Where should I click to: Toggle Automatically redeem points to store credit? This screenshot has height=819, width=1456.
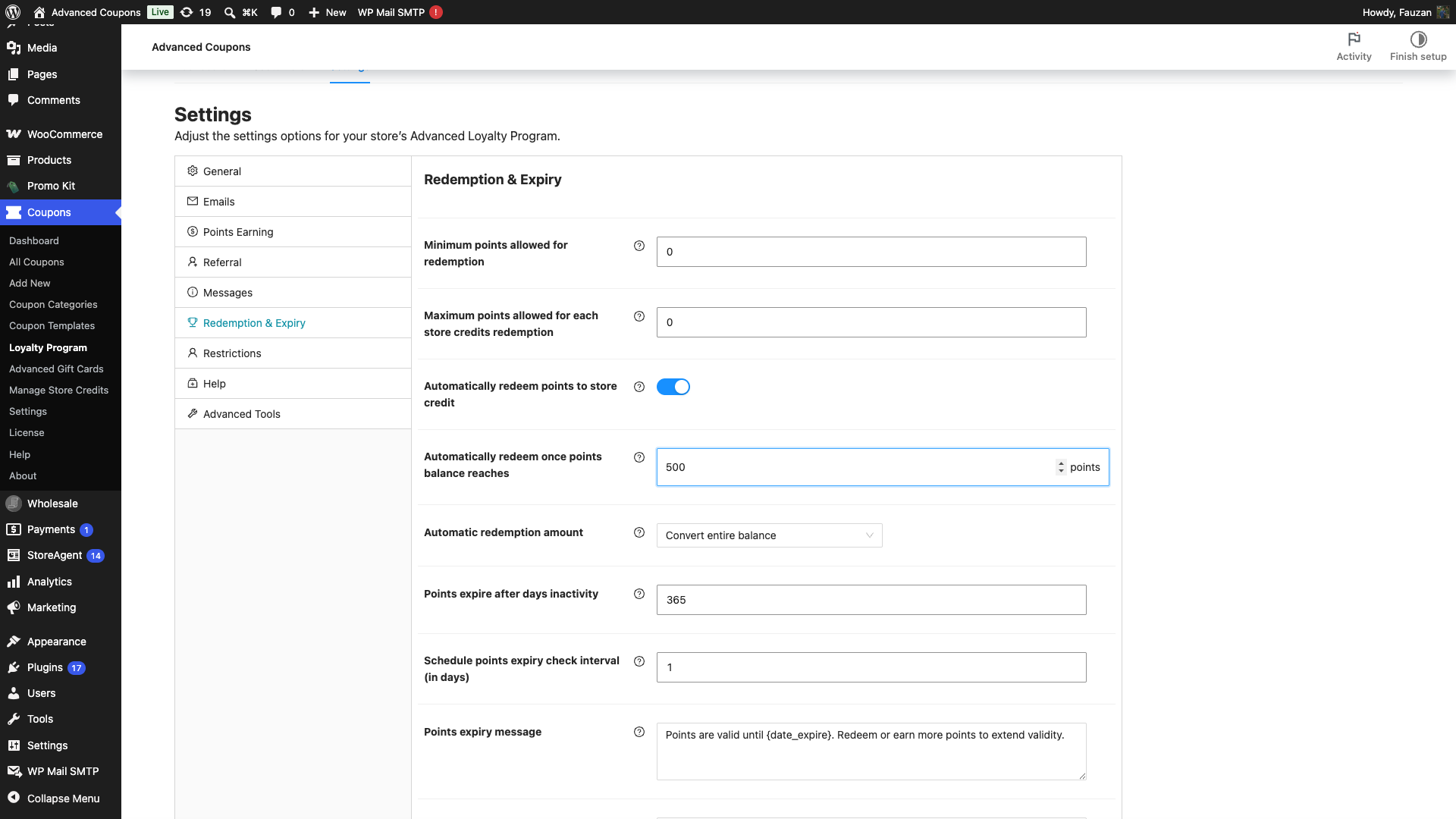[673, 387]
